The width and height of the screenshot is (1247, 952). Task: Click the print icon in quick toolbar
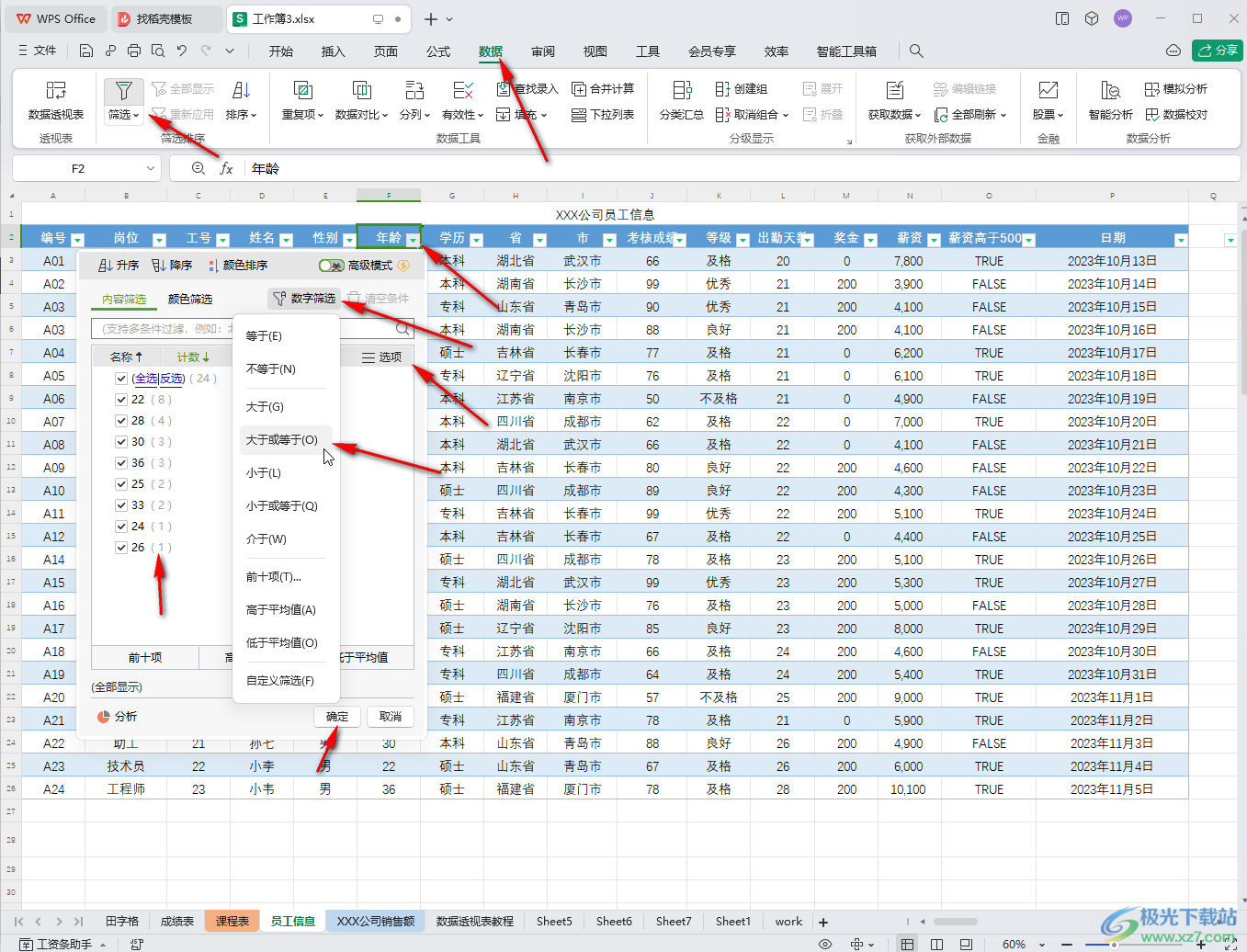tap(134, 51)
